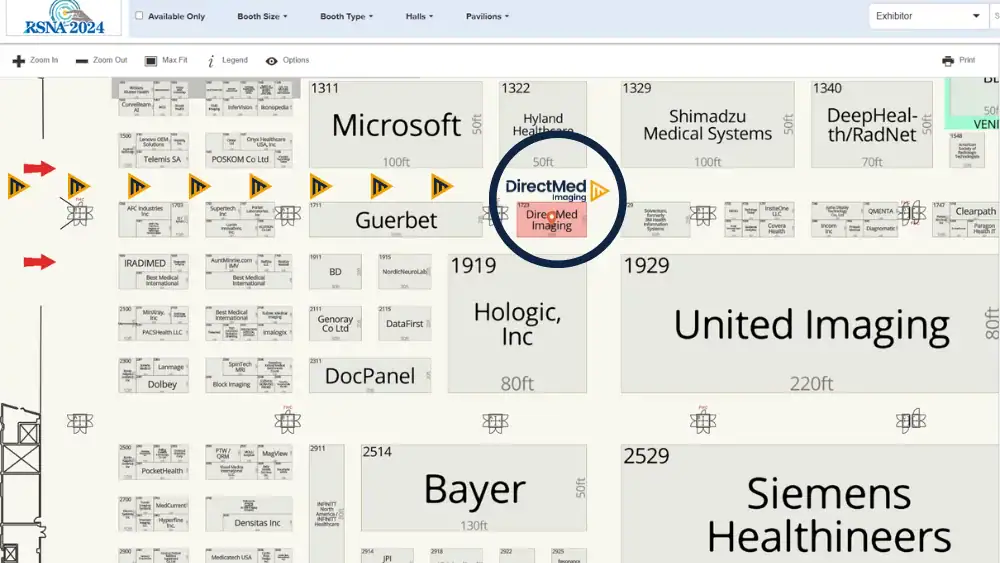Image resolution: width=1000 pixels, height=563 pixels.
Task: Click the Legend label
Action: click(x=235, y=60)
